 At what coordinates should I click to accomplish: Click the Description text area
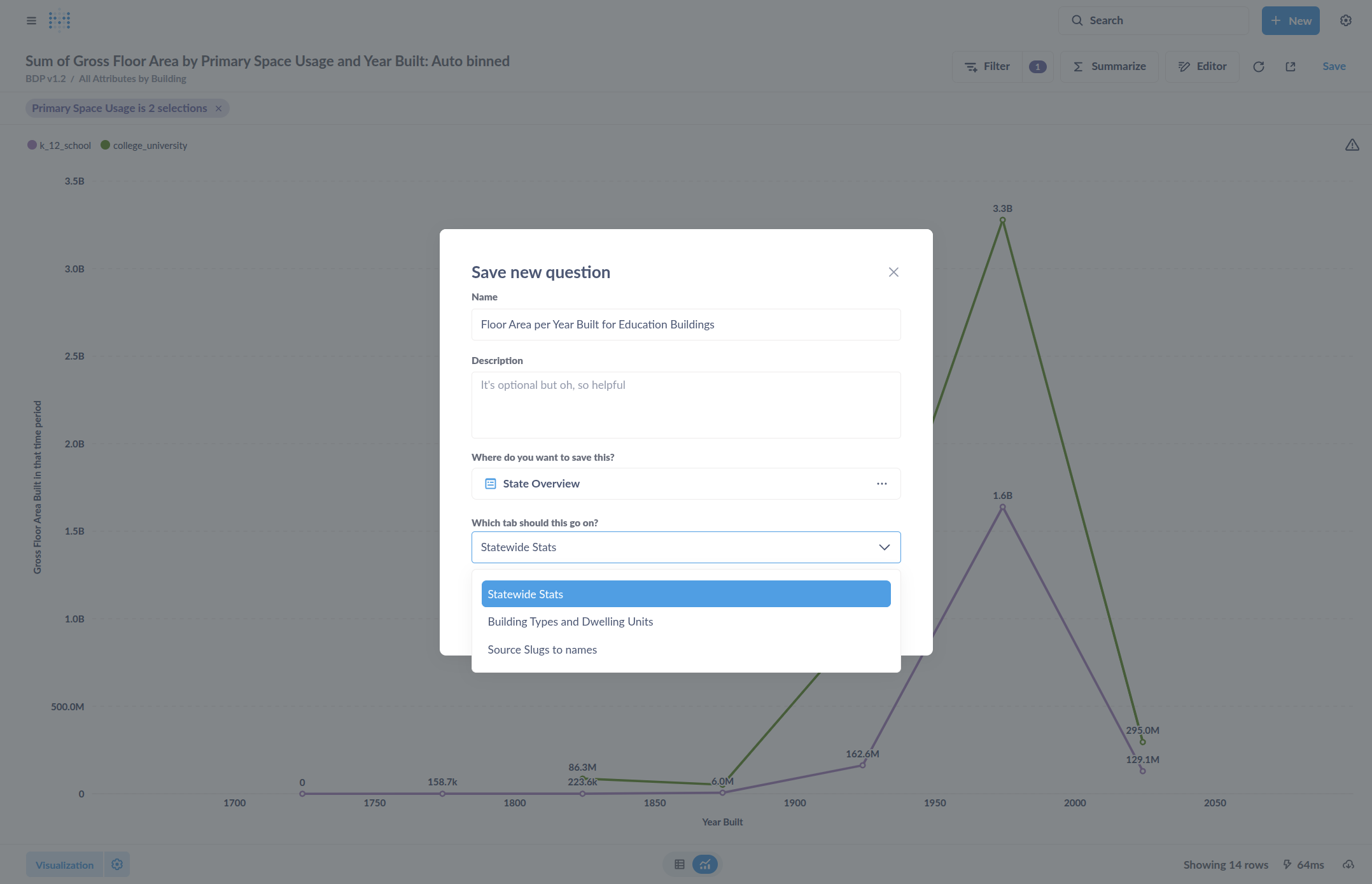click(x=685, y=405)
